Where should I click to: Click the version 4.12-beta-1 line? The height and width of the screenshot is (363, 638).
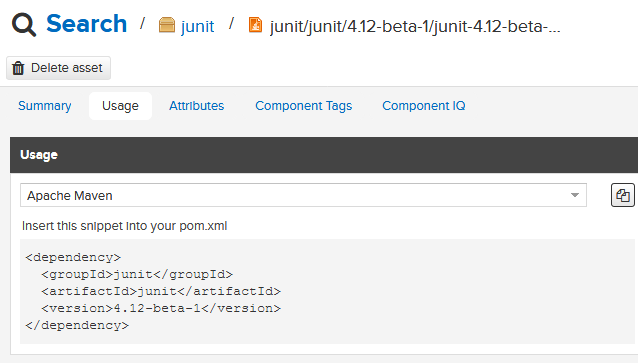[161, 308]
